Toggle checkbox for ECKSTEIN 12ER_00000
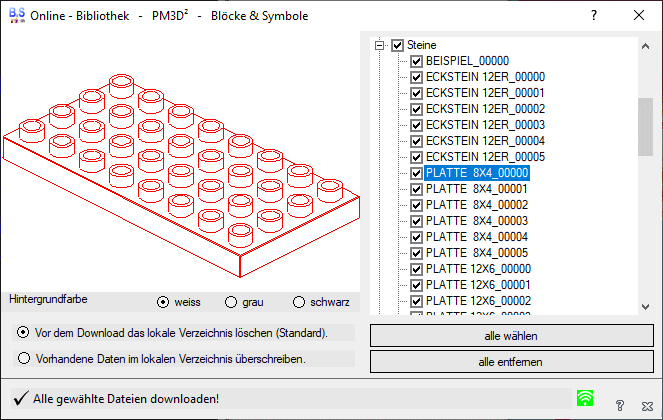 [x=416, y=77]
